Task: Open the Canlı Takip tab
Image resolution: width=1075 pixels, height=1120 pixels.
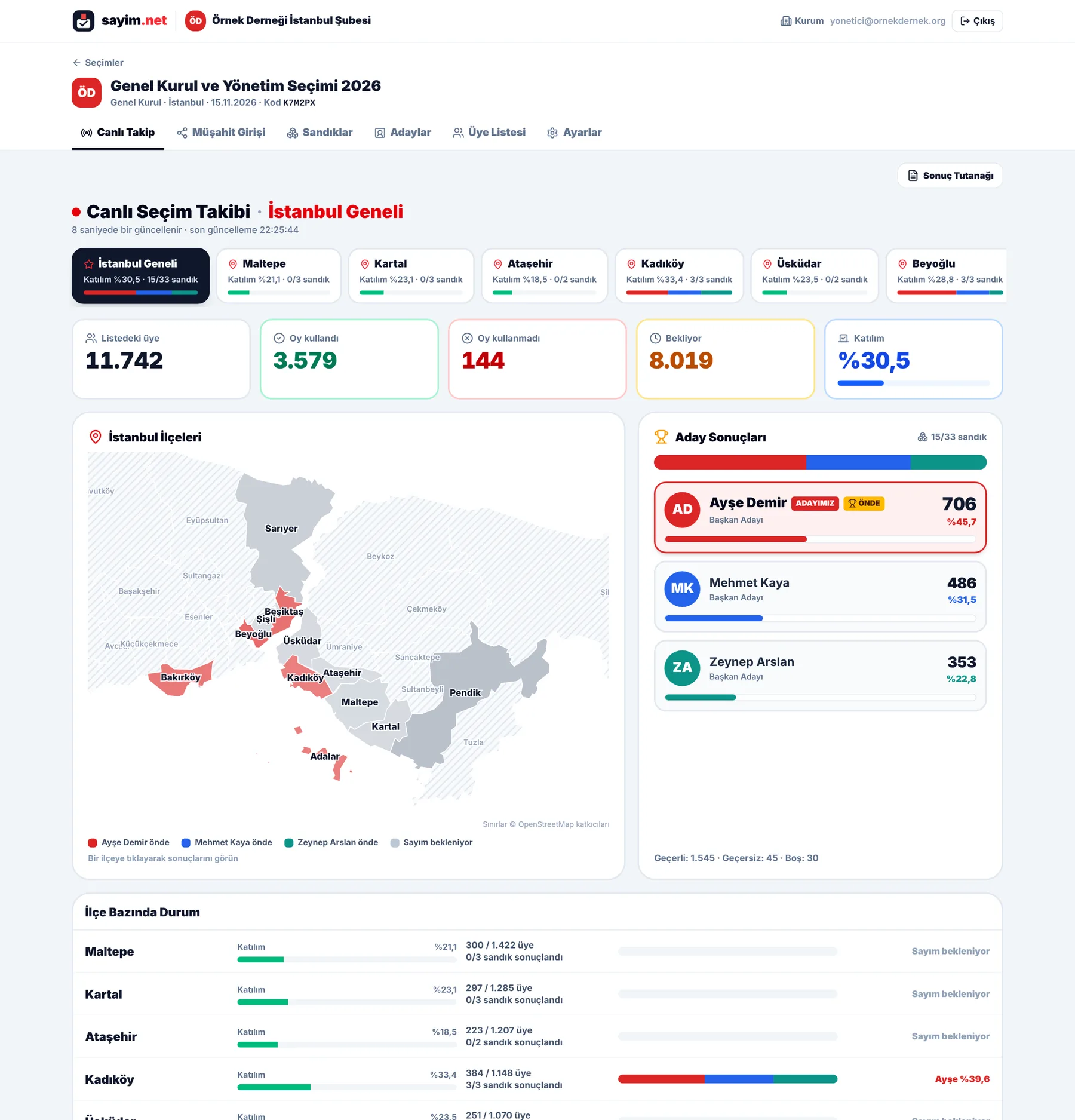Action: click(118, 133)
